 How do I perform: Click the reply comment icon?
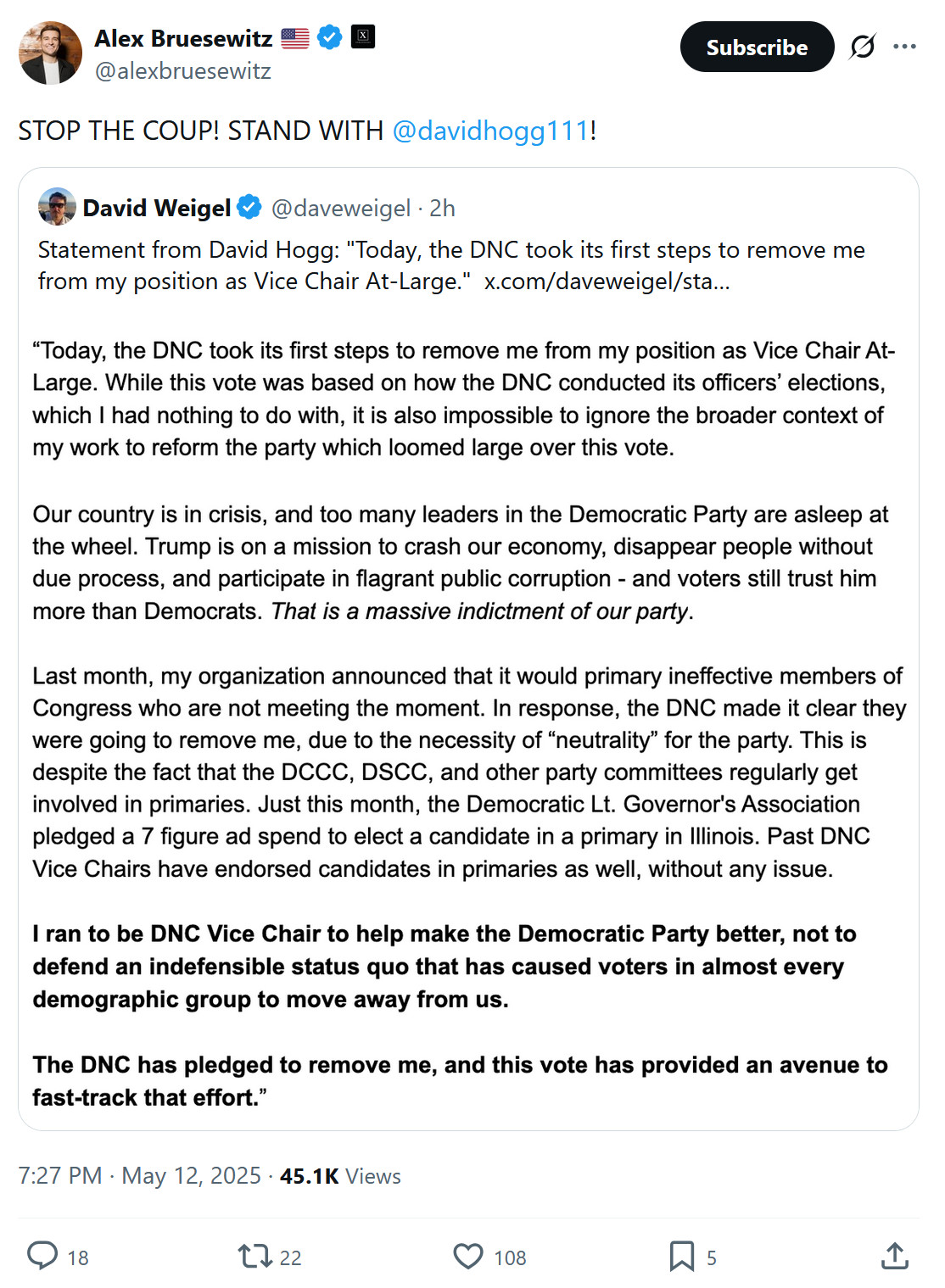[42, 1255]
